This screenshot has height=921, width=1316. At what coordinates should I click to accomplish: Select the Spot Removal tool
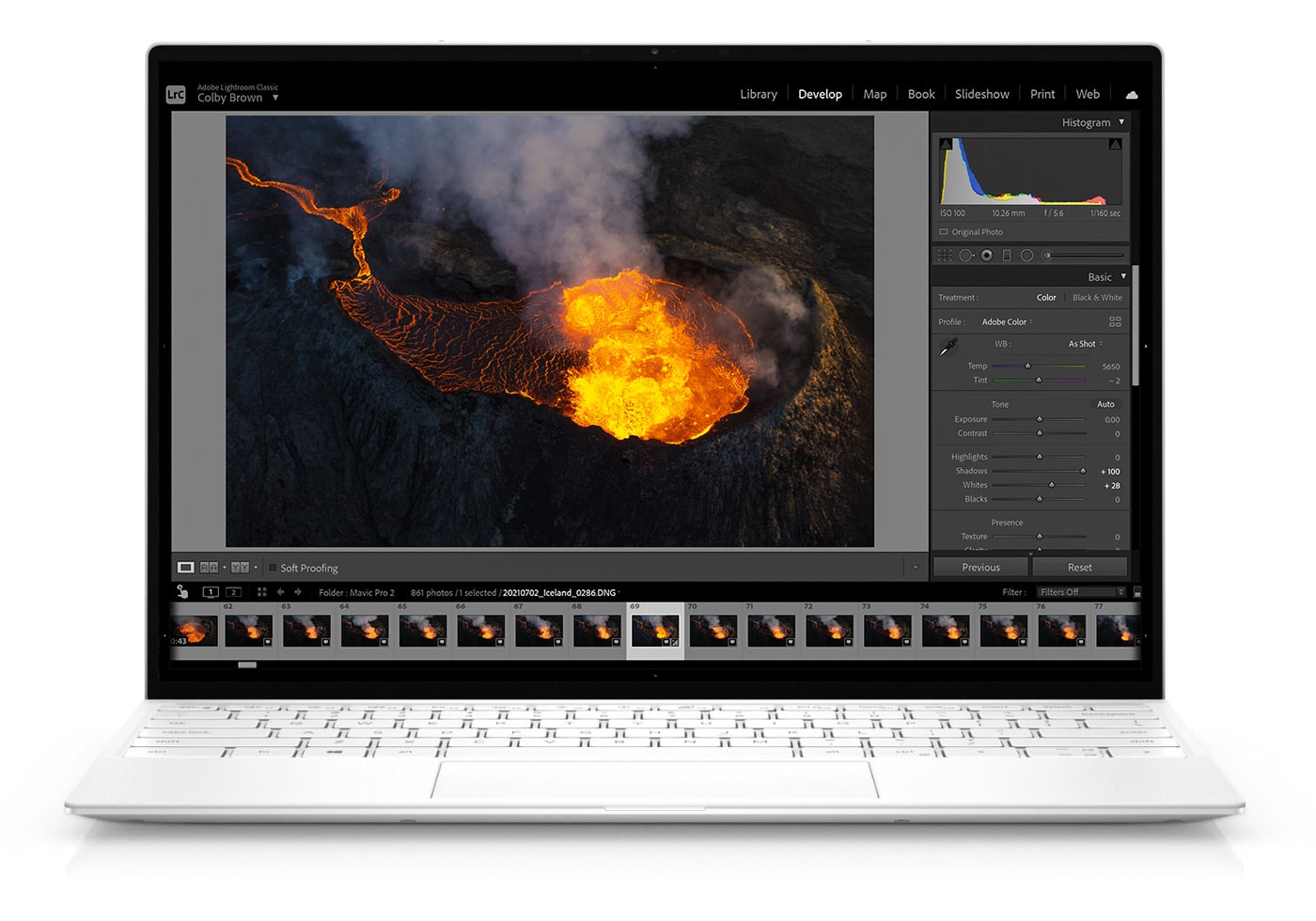tap(965, 255)
